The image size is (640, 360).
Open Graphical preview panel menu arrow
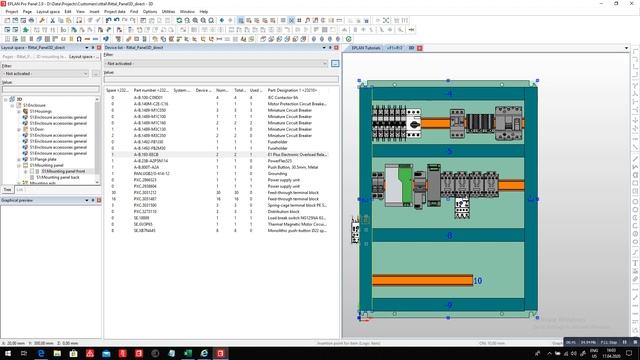point(87,200)
